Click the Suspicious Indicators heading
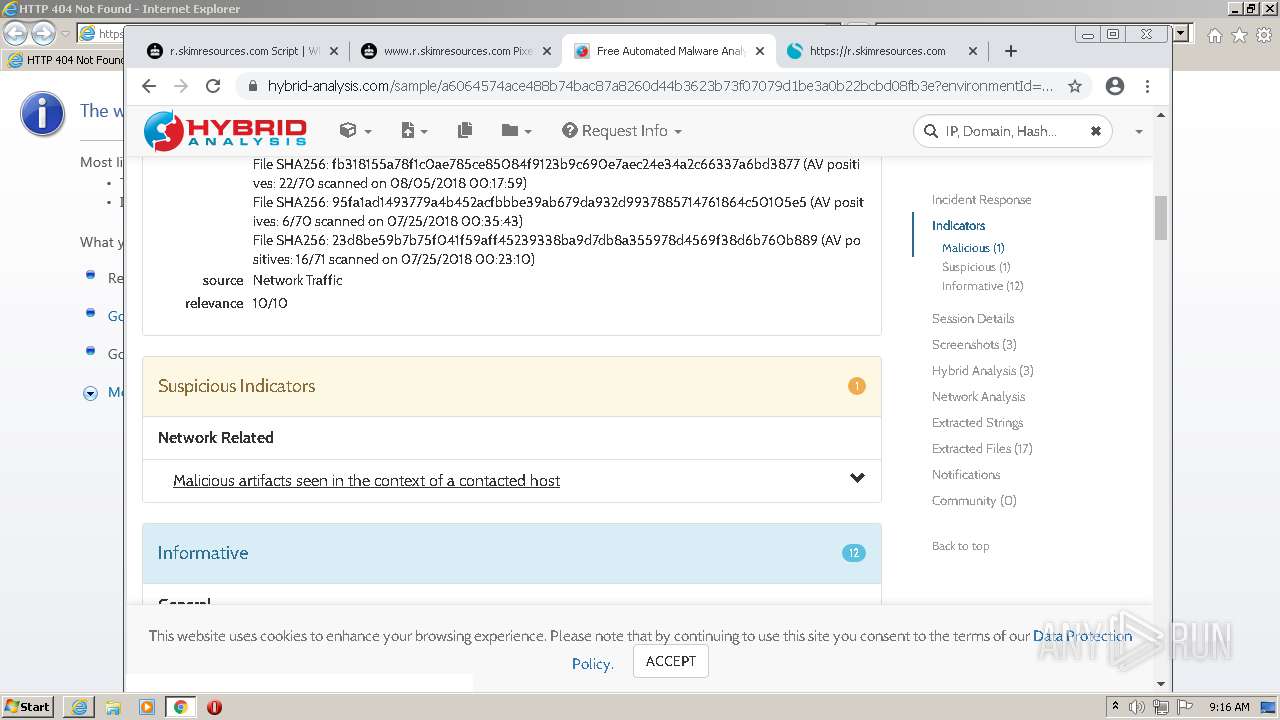The height and width of the screenshot is (720, 1280). click(x=236, y=386)
